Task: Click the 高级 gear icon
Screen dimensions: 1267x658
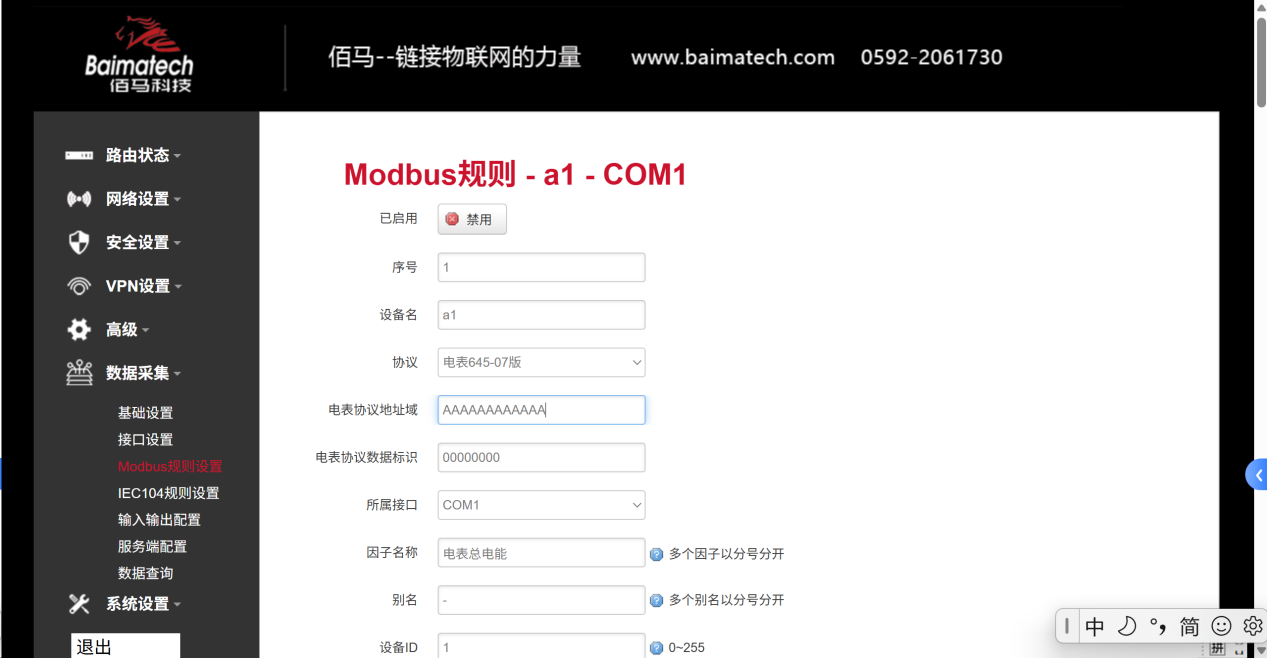Action: point(78,329)
